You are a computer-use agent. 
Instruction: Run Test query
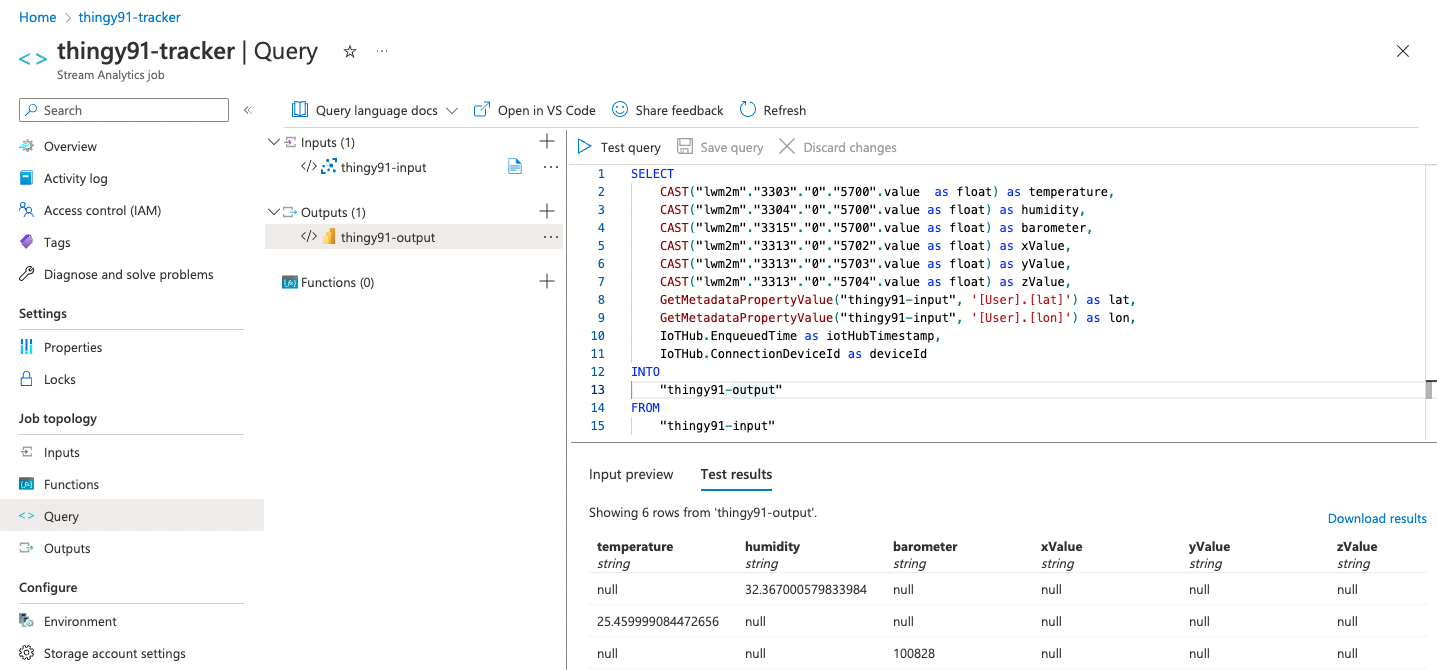click(x=619, y=147)
